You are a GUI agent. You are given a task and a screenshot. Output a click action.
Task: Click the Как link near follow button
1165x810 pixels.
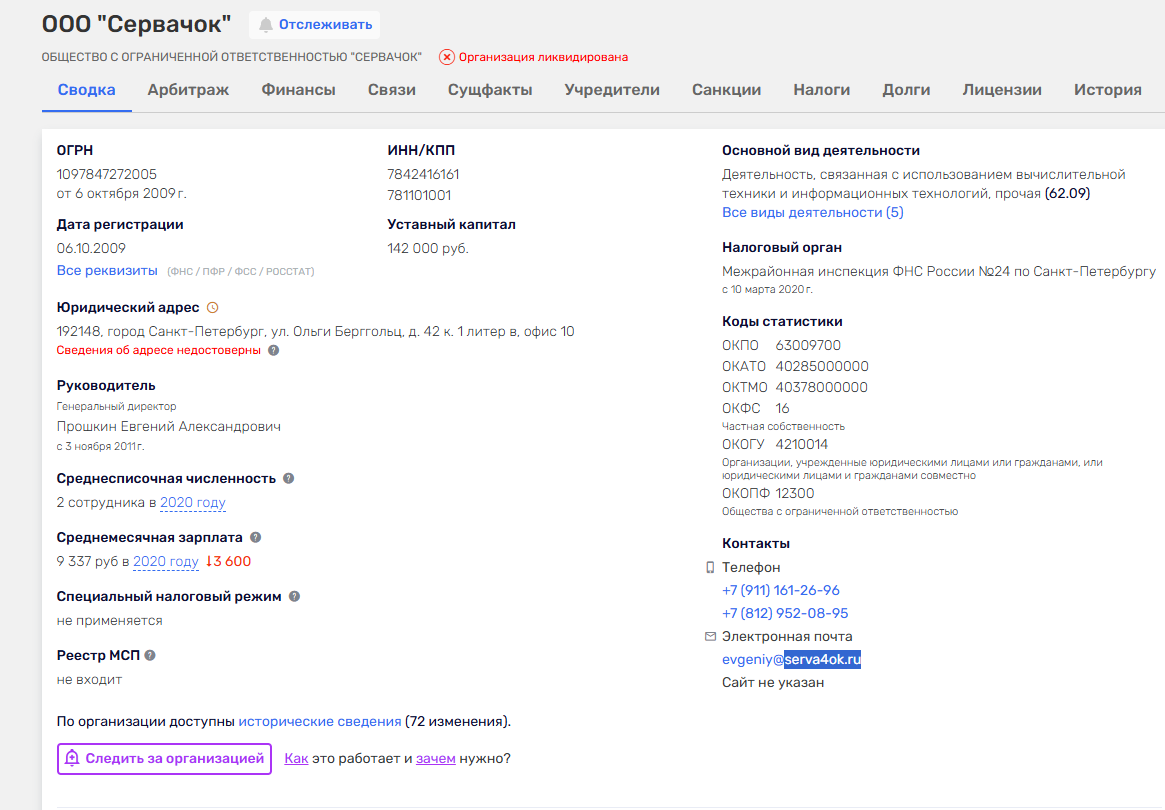pyautogui.click(x=296, y=759)
